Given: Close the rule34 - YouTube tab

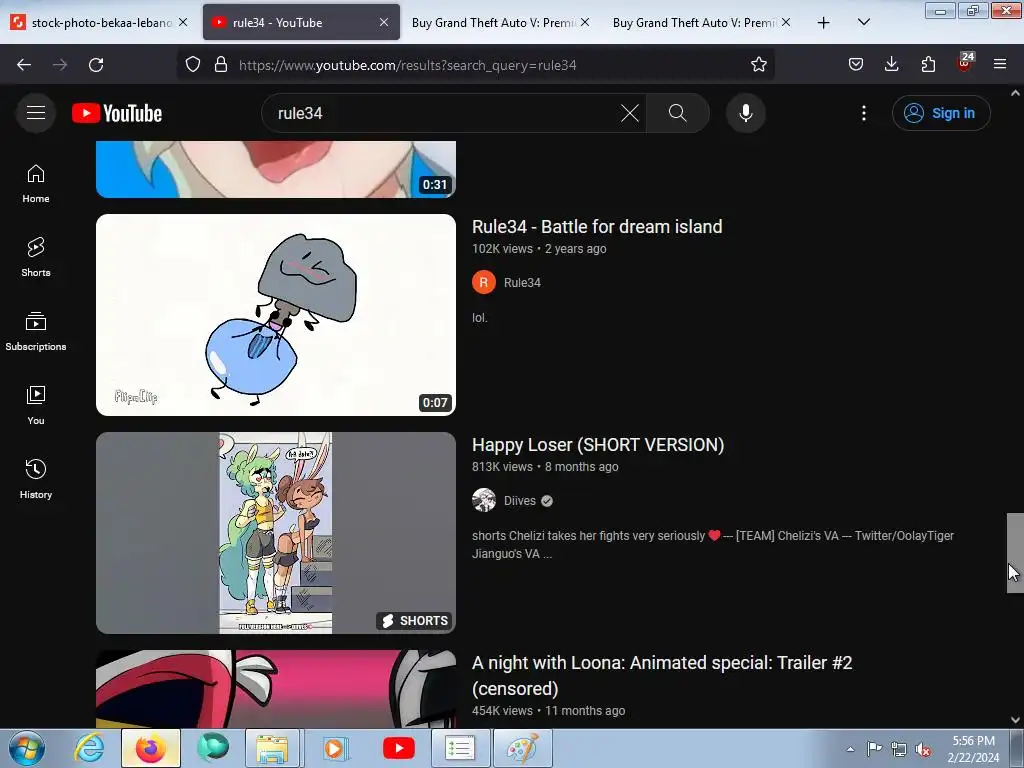Looking at the screenshot, I should [384, 22].
